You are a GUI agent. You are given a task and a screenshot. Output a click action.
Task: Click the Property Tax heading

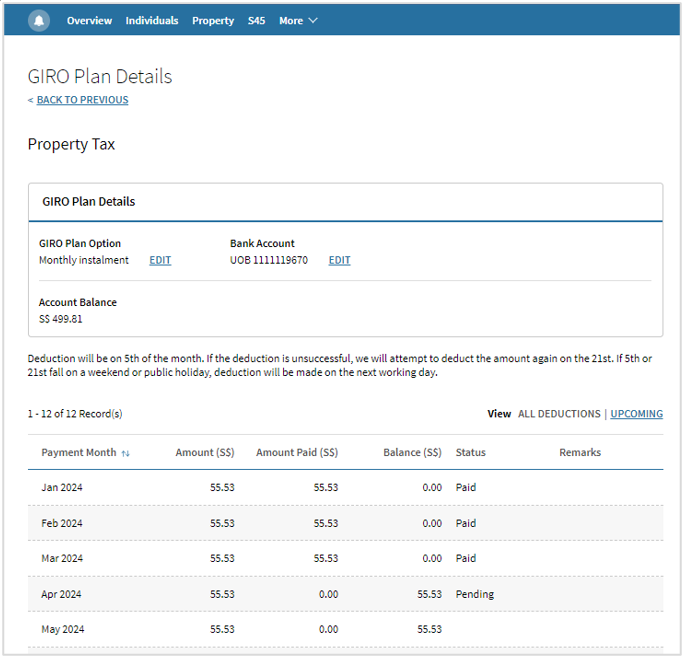[x=71, y=145]
